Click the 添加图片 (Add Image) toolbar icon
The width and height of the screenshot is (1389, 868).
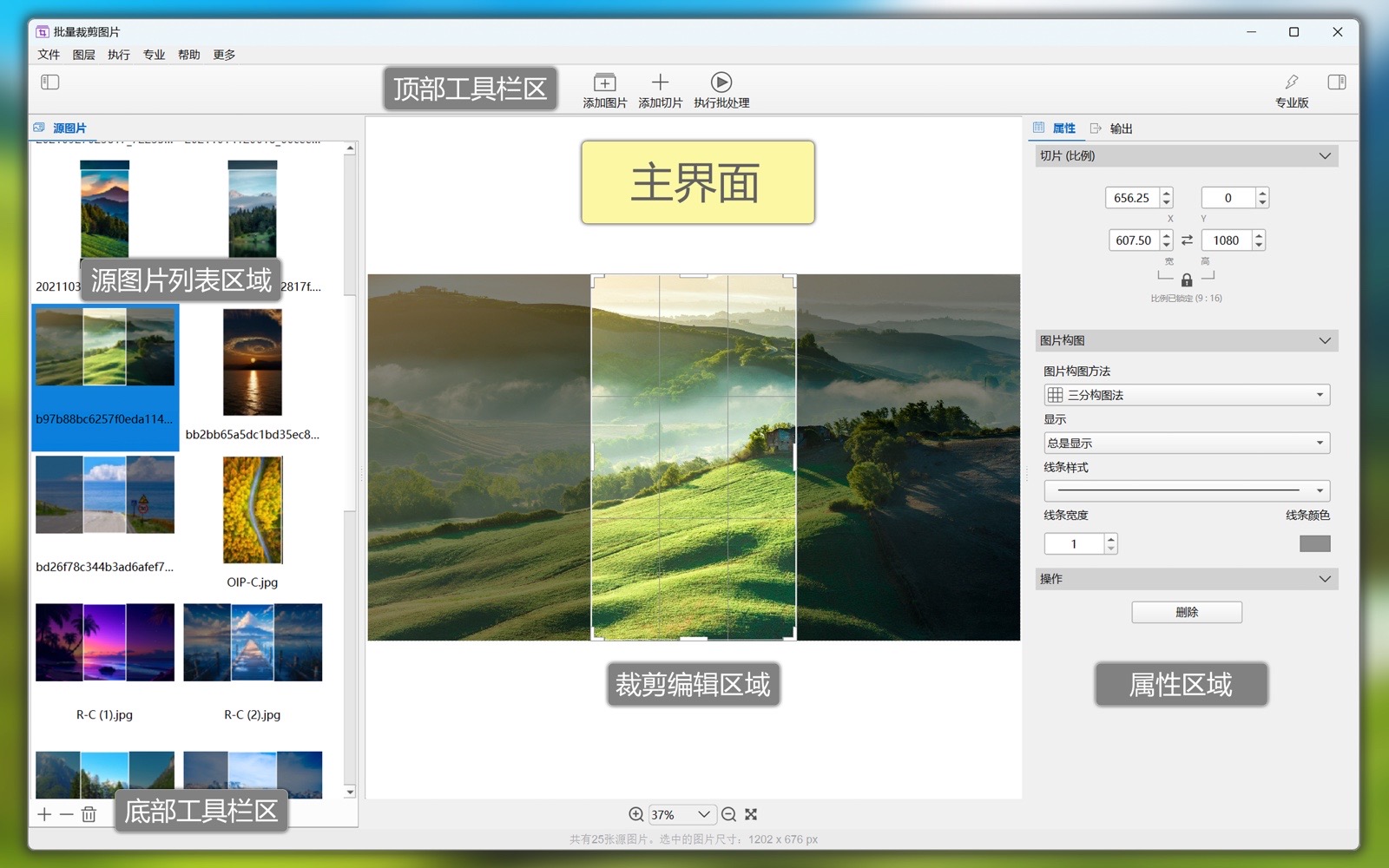(604, 83)
